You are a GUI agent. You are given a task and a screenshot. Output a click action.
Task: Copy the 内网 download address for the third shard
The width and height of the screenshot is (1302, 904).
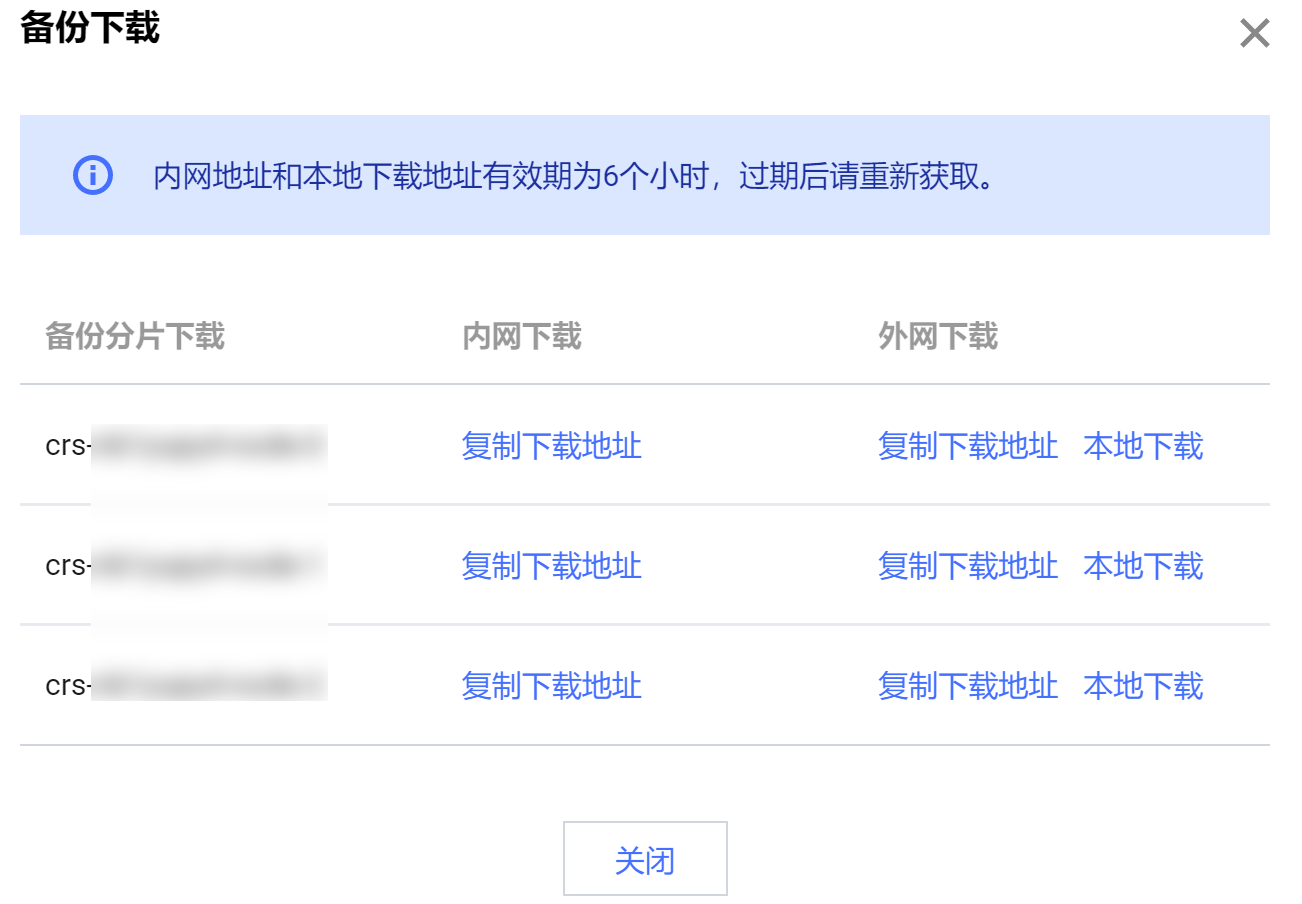(x=551, y=686)
